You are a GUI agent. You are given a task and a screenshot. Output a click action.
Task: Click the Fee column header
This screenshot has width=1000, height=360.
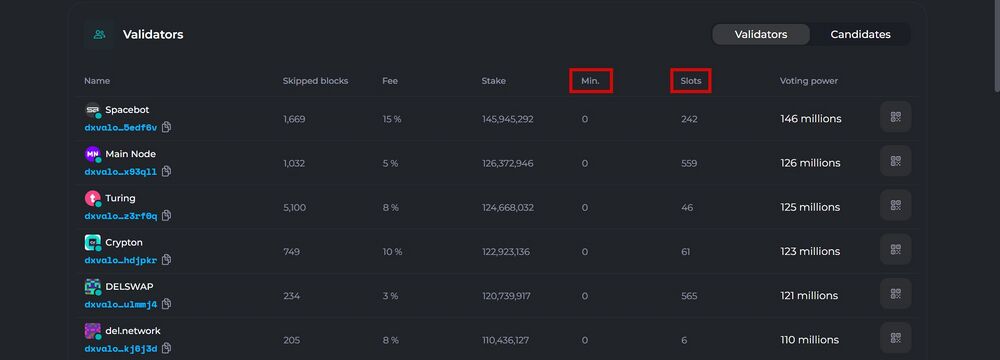click(390, 81)
